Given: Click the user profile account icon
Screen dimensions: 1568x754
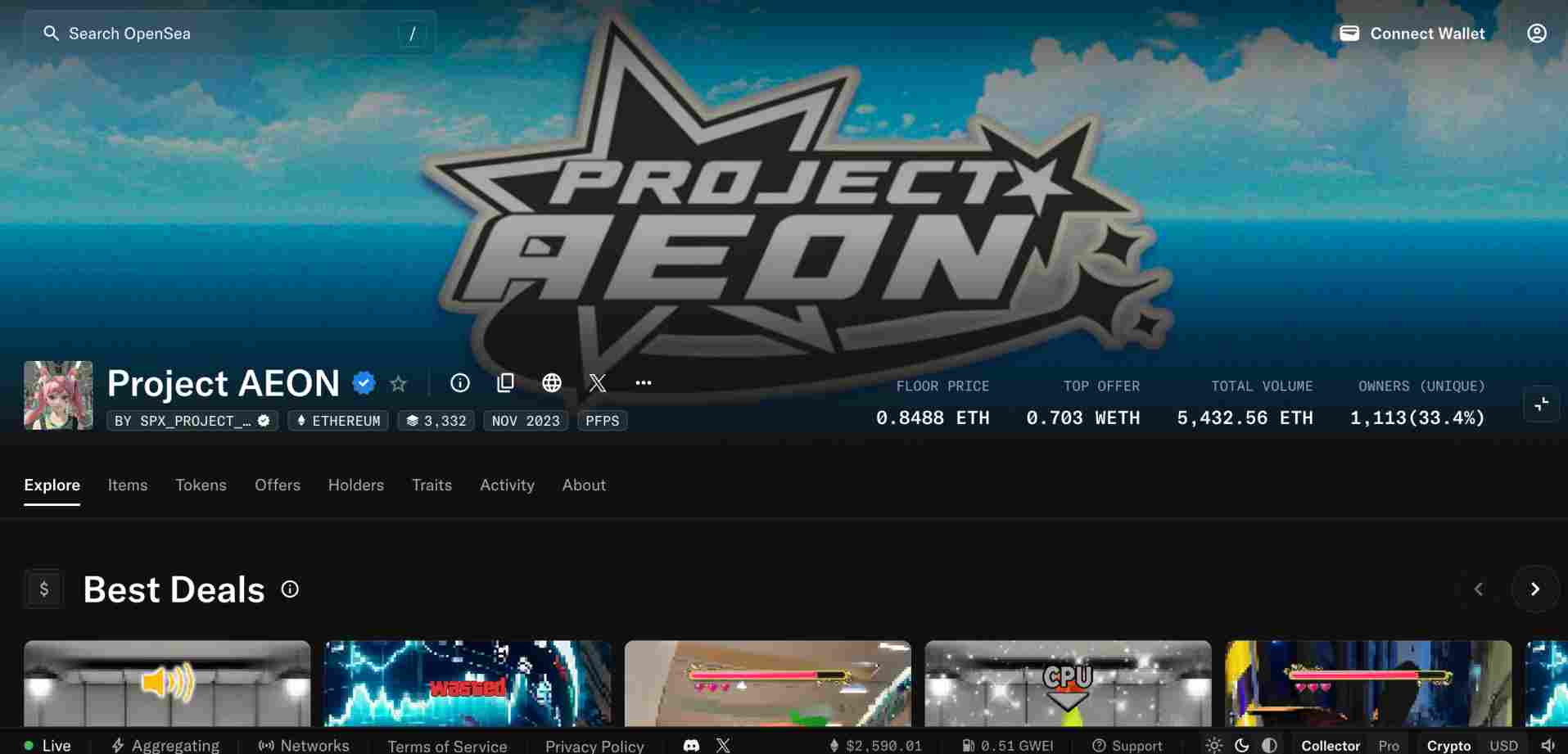Looking at the screenshot, I should pyautogui.click(x=1536, y=34).
